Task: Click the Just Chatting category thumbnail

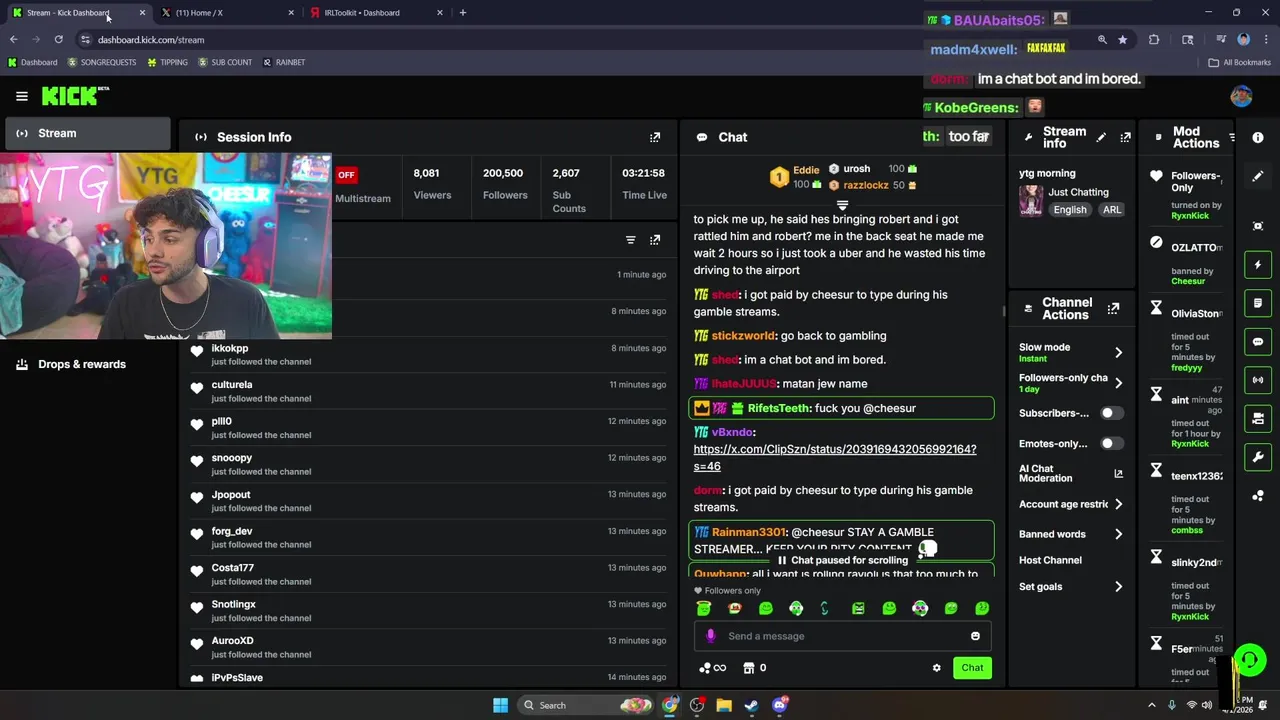Action: click(x=1031, y=200)
